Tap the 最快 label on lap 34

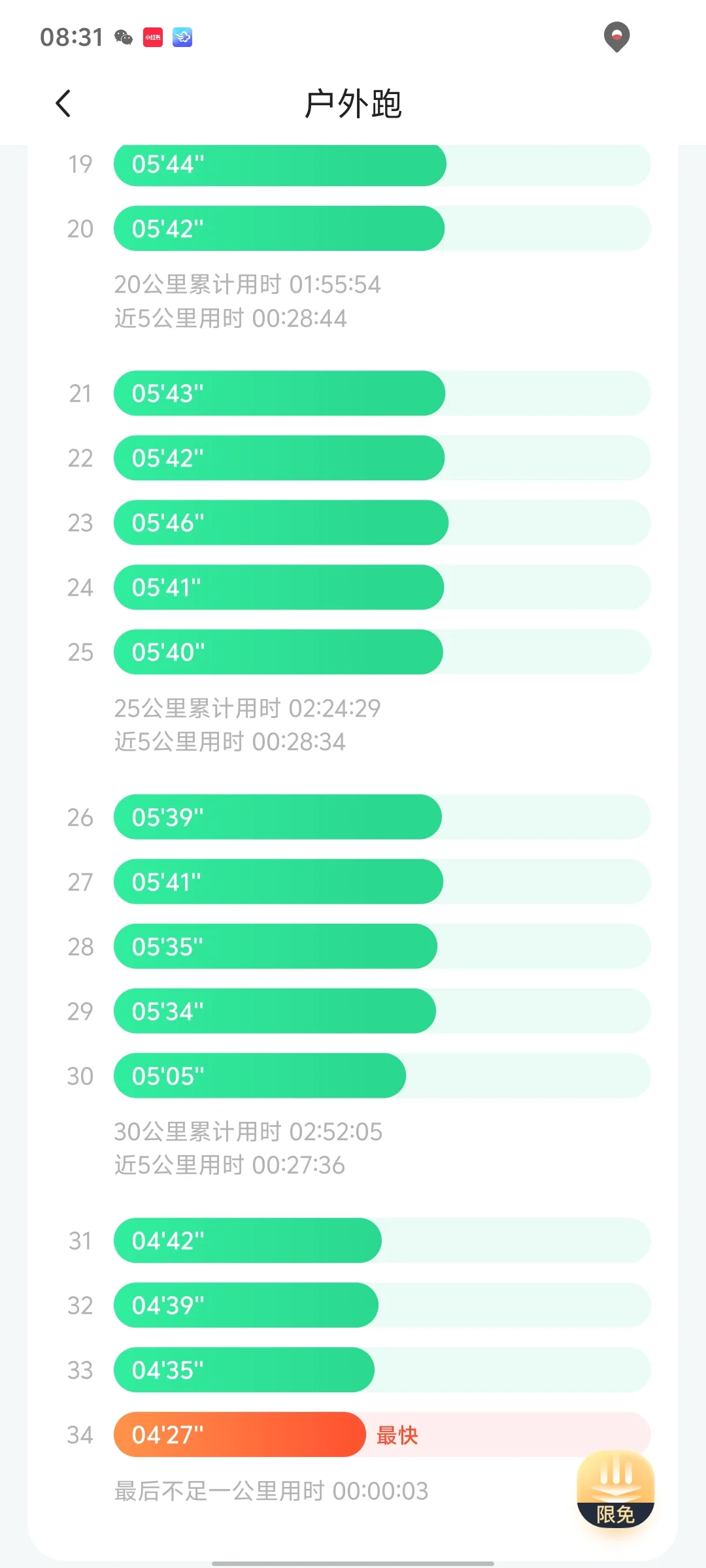pyautogui.click(x=397, y=1435)
